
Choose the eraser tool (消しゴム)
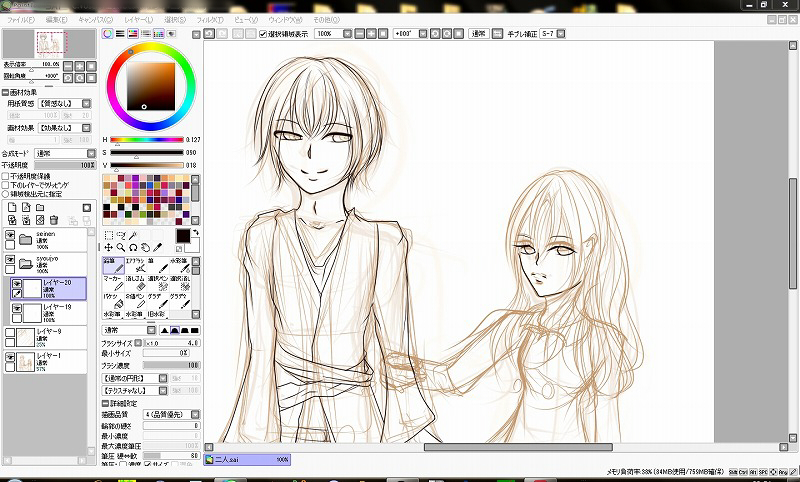pos(136,283)
